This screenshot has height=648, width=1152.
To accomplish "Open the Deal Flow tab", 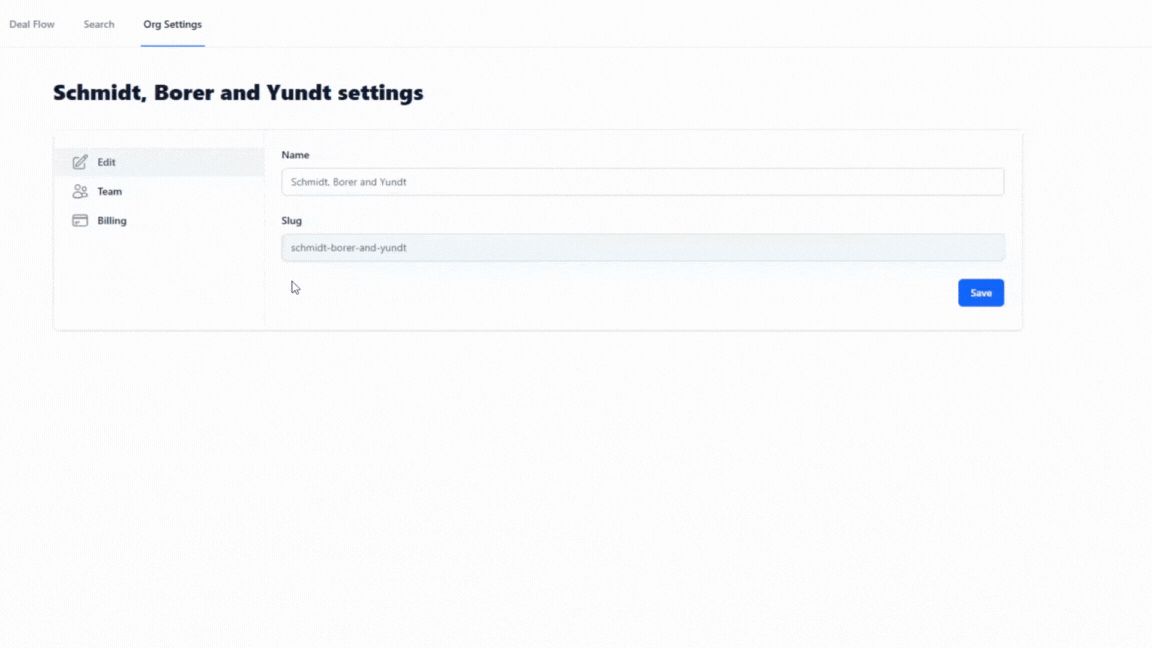I will [x=32, y=24].
